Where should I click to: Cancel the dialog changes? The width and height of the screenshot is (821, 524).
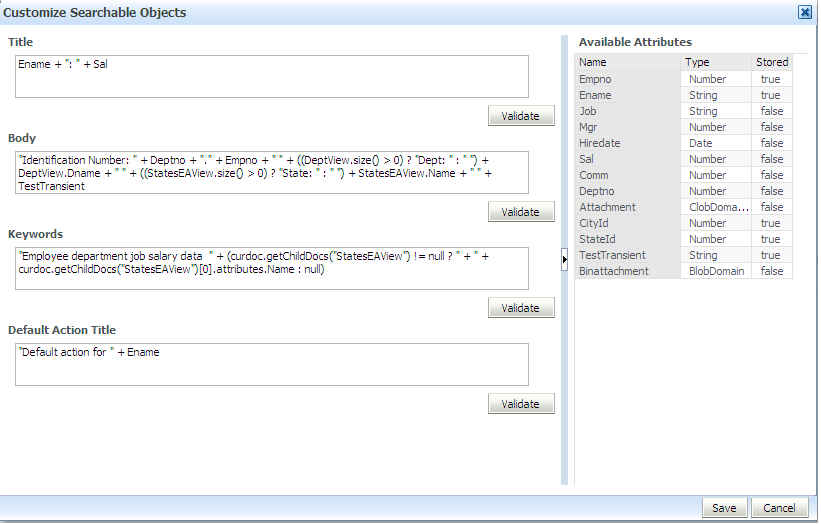click(x=779, y=508)
